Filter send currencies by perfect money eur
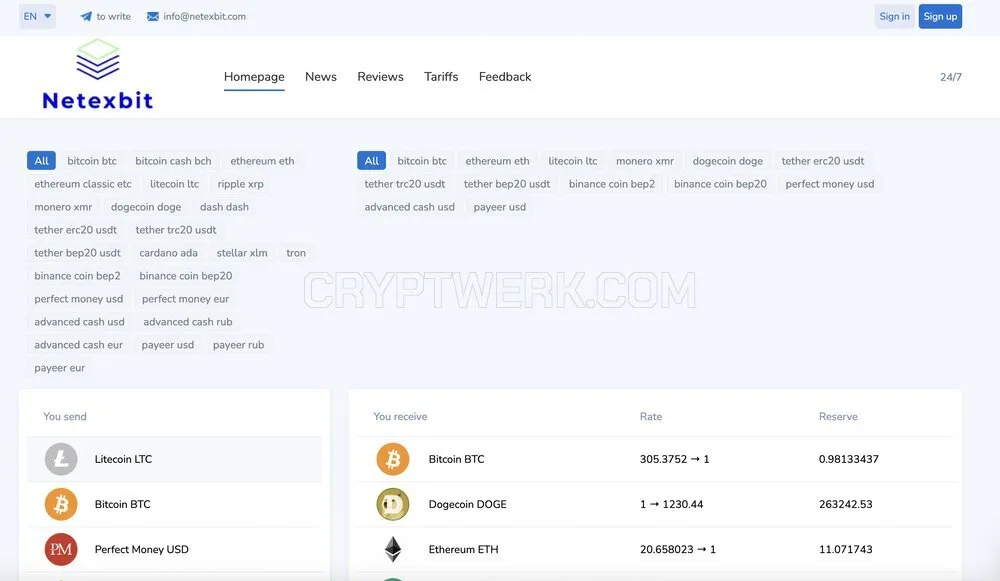Screen dimensions: 1000x581 click(x=185, y=298)
